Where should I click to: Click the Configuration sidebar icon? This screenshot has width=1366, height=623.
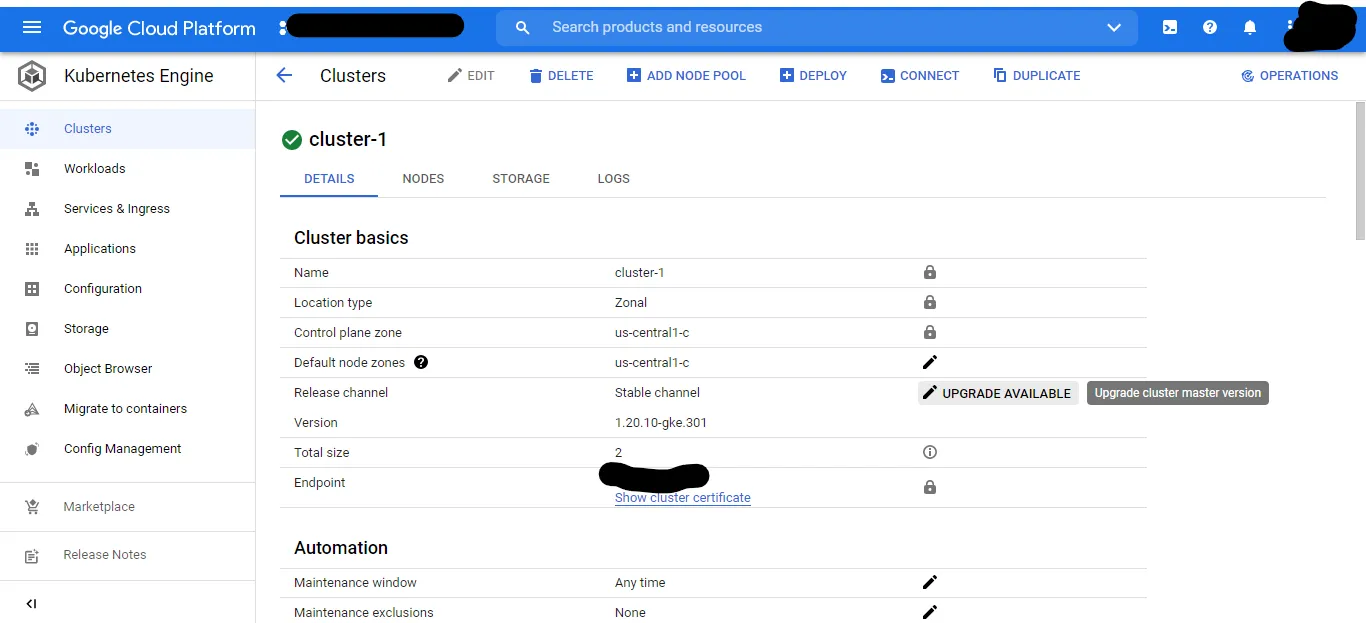coord(32,289)
